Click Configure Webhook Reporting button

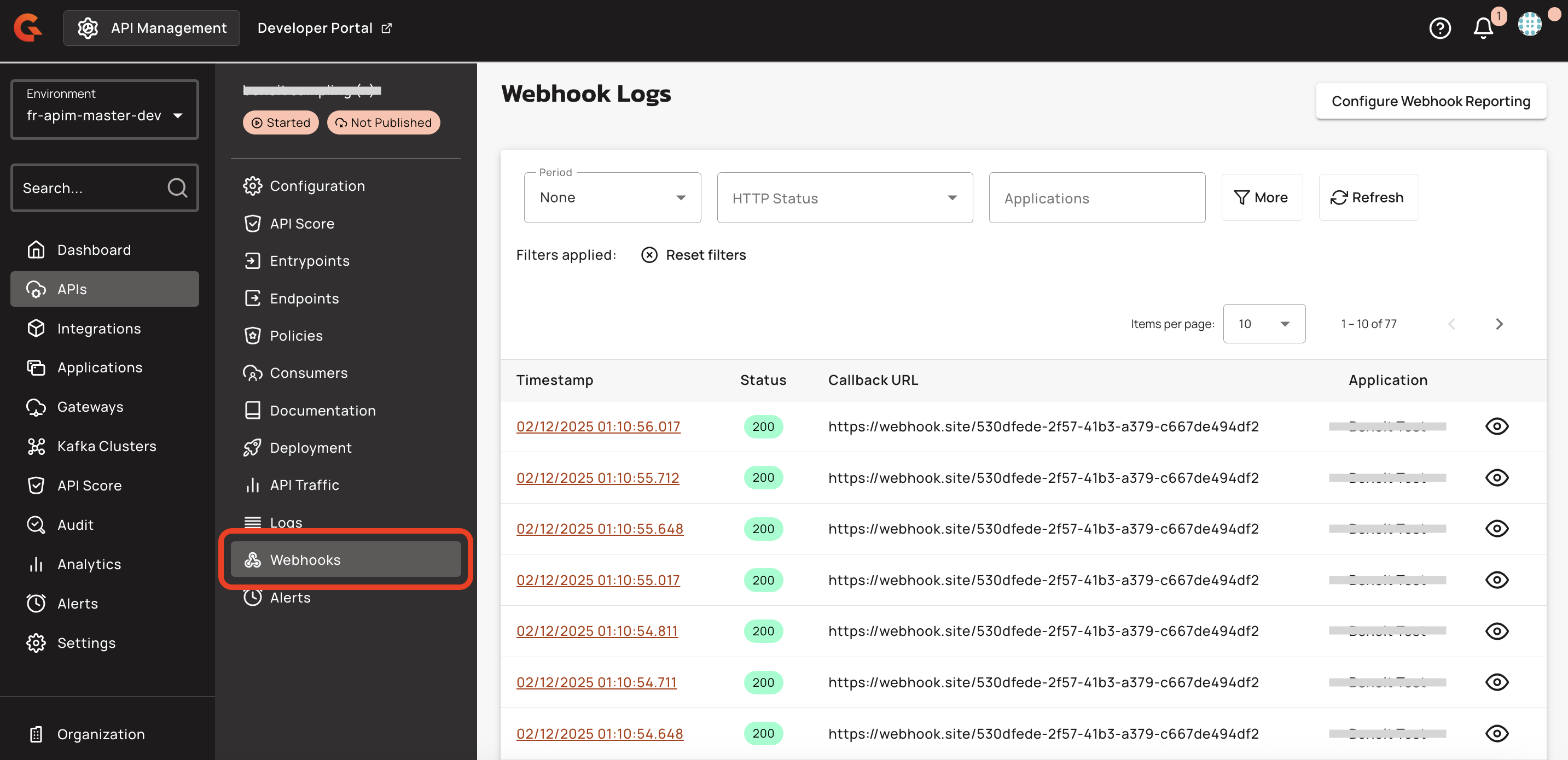pos(1431,101)
